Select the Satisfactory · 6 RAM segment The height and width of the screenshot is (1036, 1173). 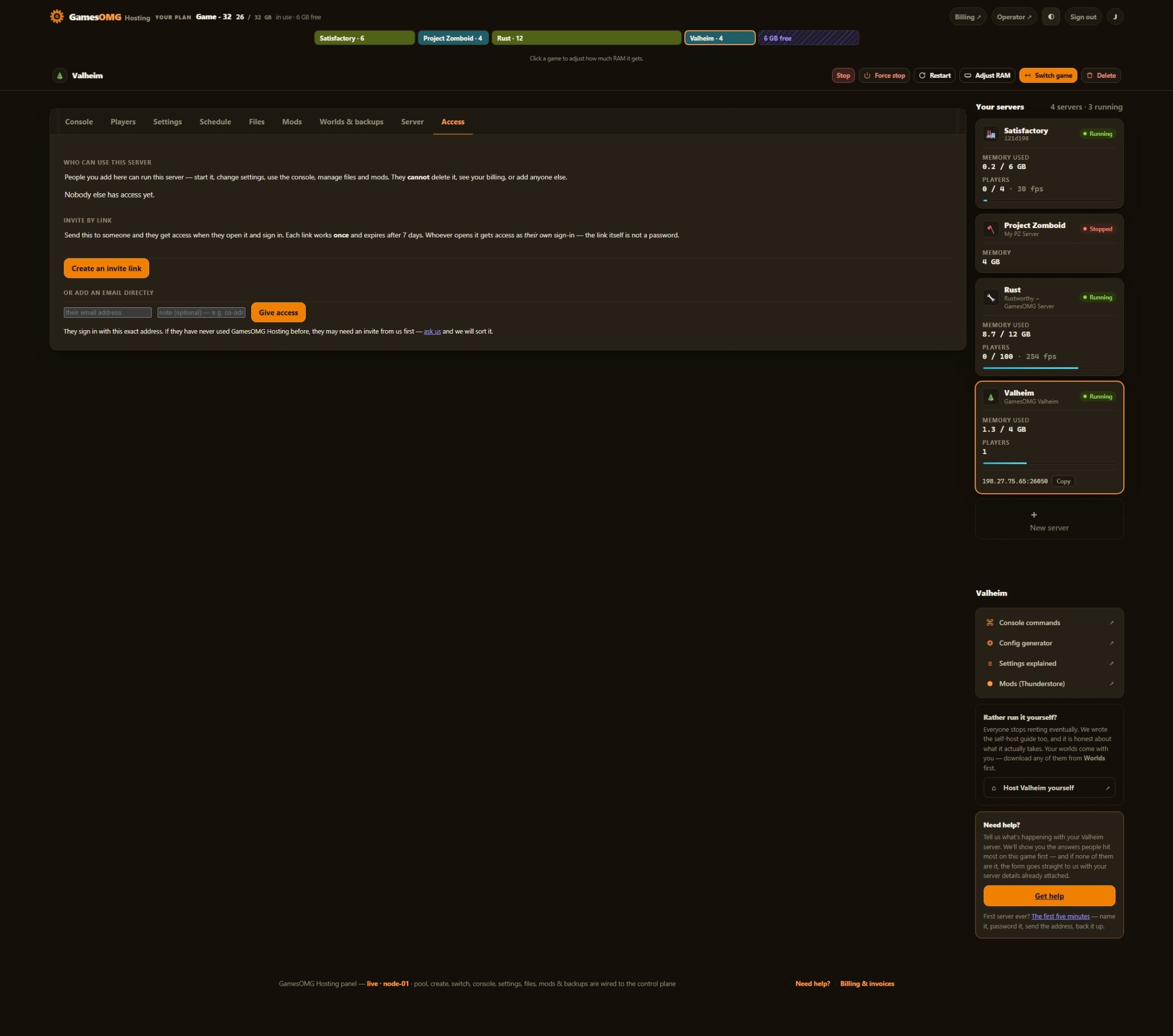click(364, 38)
